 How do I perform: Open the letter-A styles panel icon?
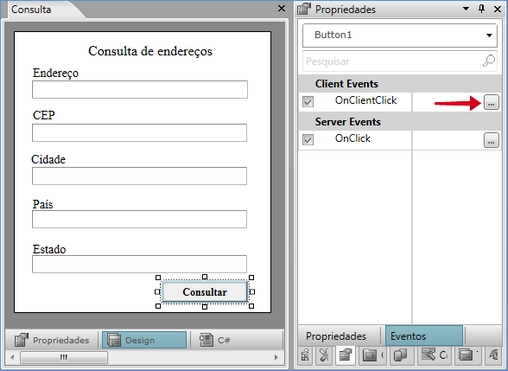(x=494, y=355)
